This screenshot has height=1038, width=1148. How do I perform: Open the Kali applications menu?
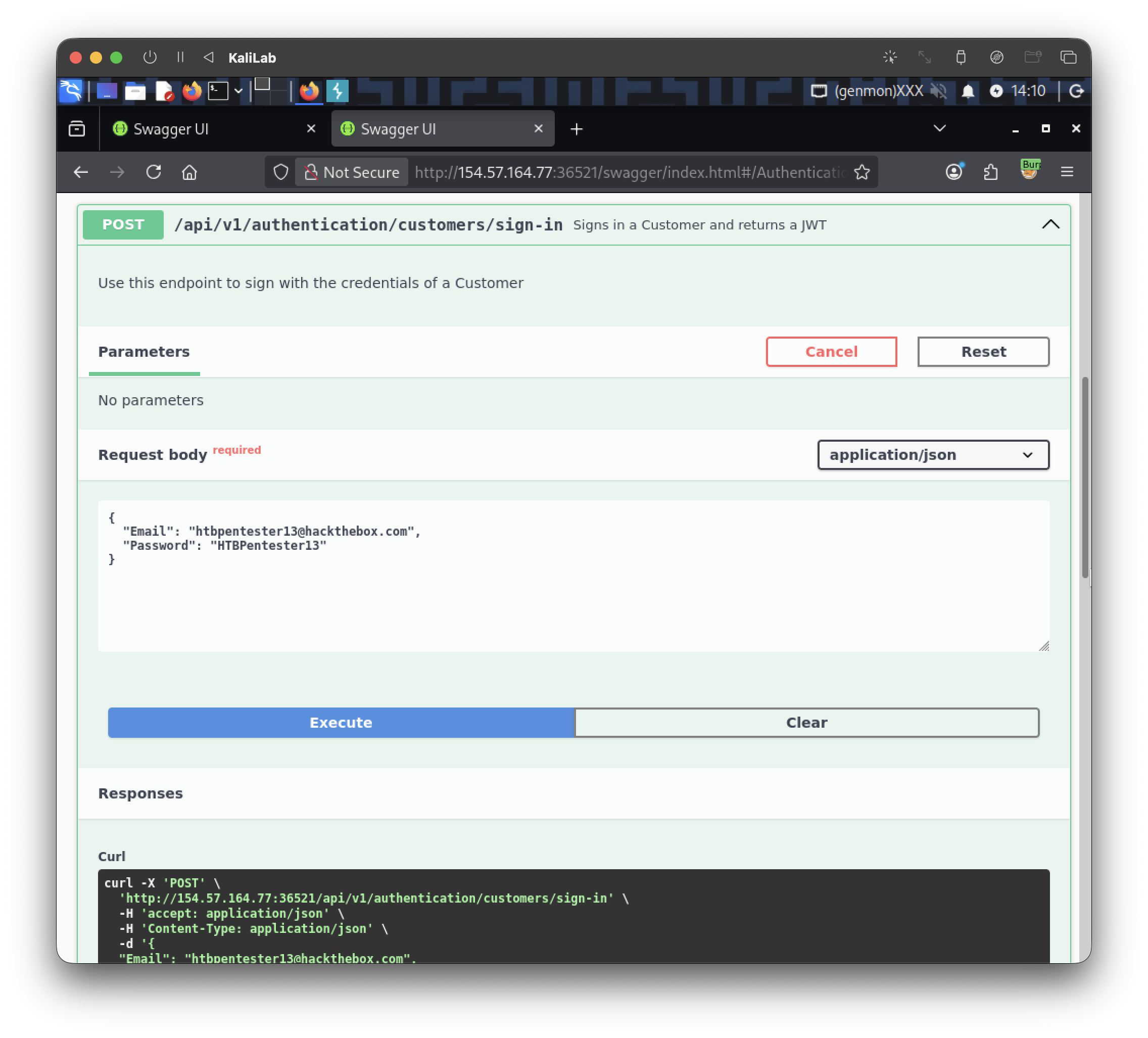(71, 91)
